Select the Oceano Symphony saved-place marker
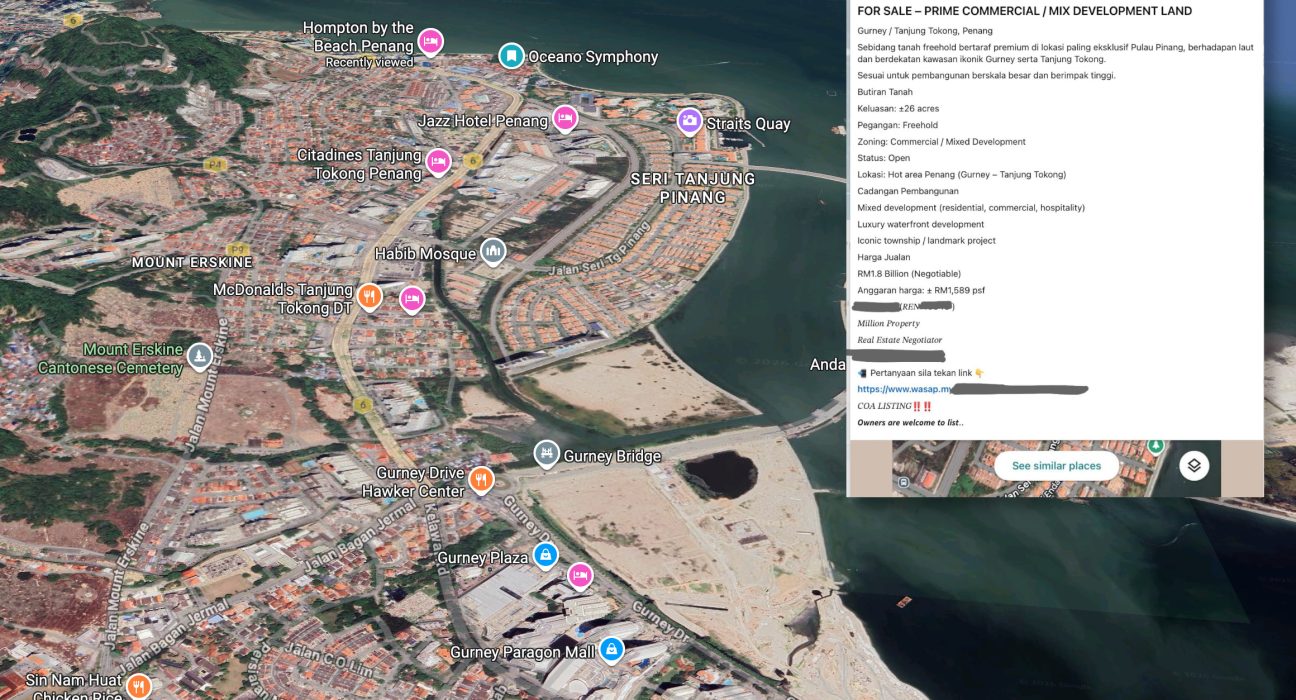 (511, 56)
